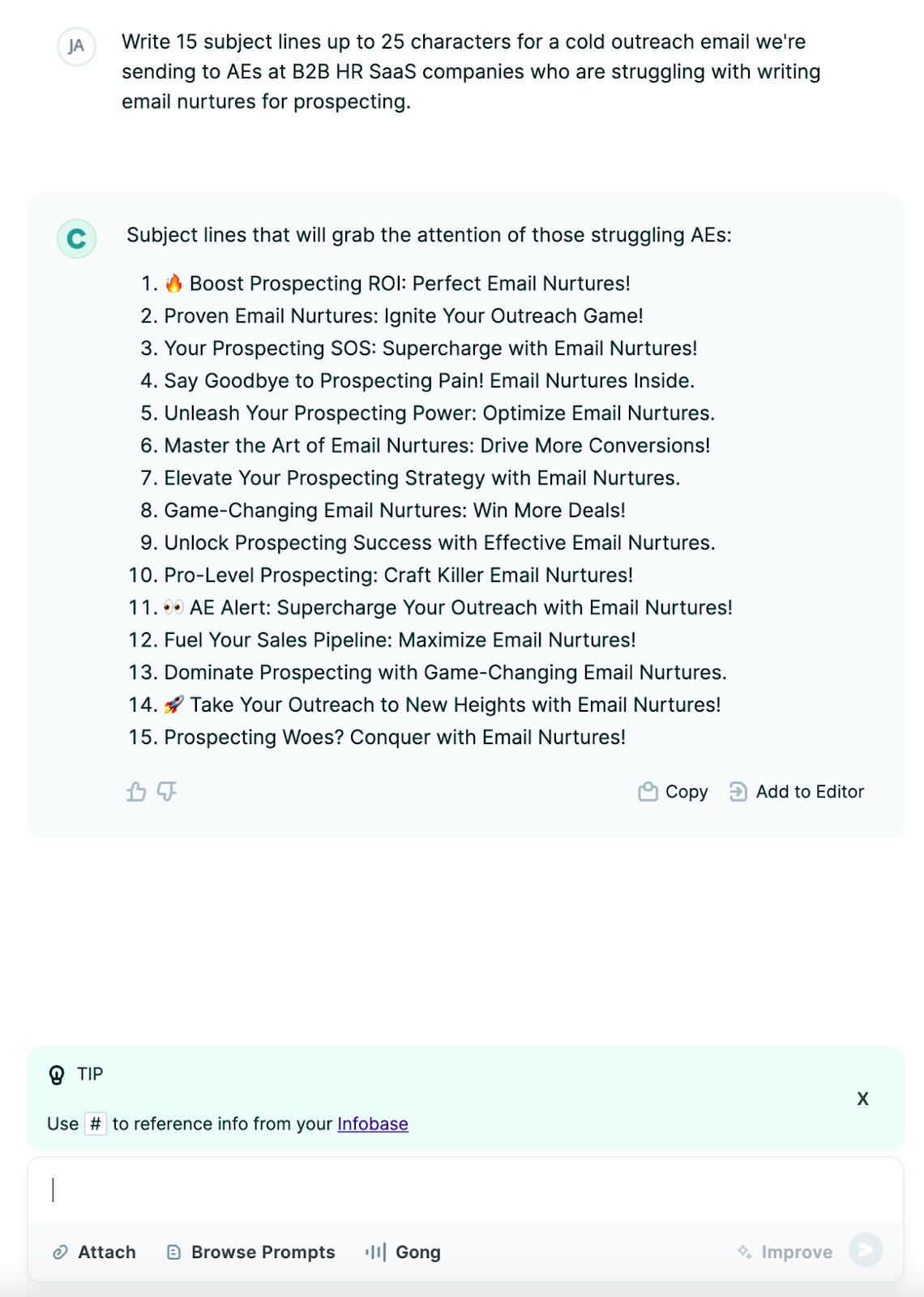Give a thumbs down on the response
Viewport: 924px width, 1297px height.
click(x=165, y=791)
